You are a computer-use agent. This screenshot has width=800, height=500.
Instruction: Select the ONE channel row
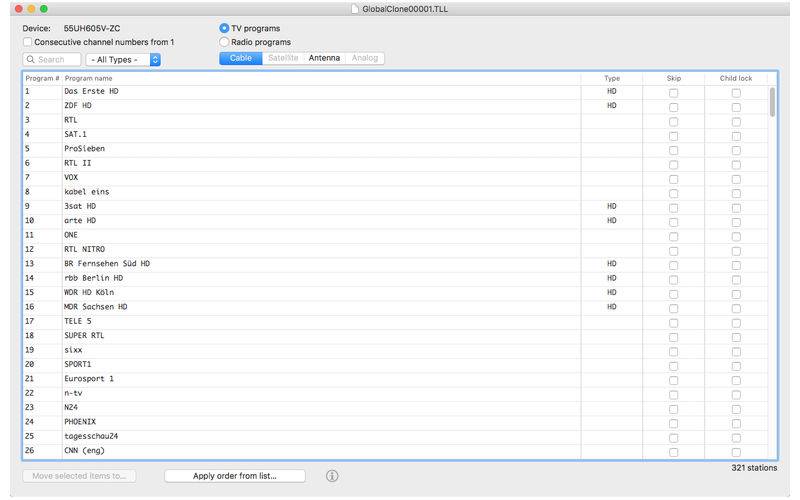click(x=395, y=235)
